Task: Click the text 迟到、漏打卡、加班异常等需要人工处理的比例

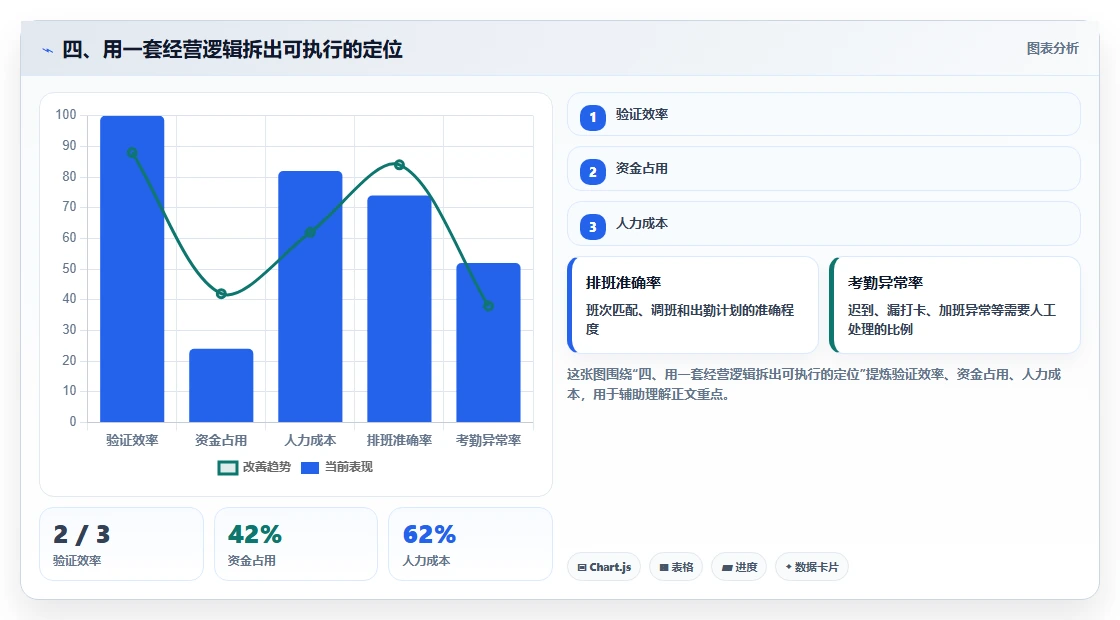Action: pyautogui.click(x=952, y=319)
